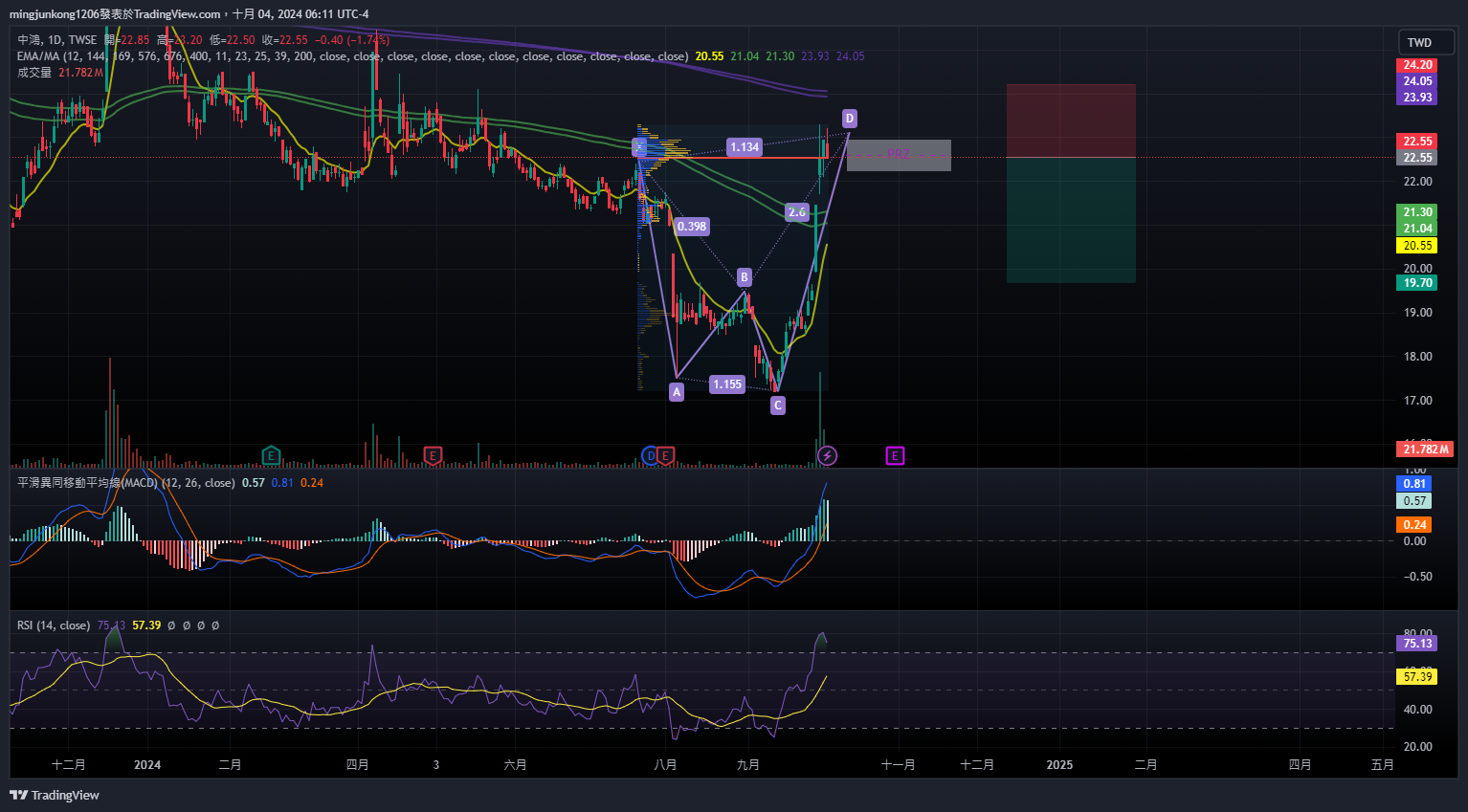Click the 成交量 volume legend

point(34,73)
